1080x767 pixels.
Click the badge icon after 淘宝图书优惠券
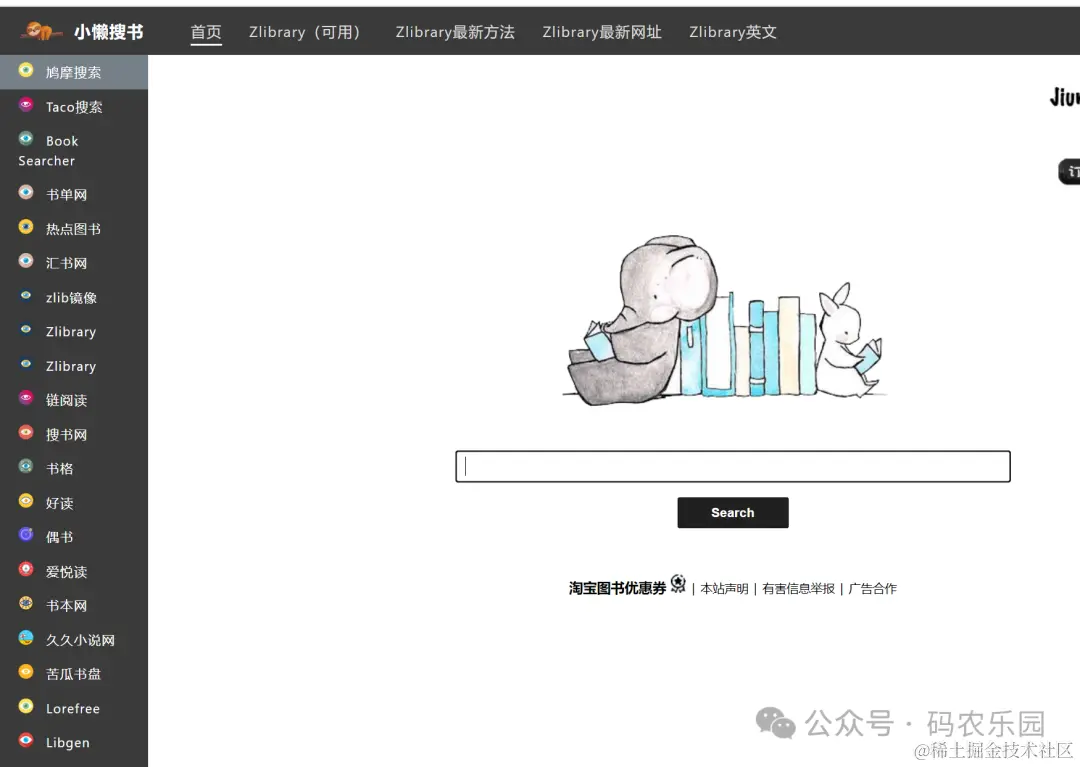[678, 584]
